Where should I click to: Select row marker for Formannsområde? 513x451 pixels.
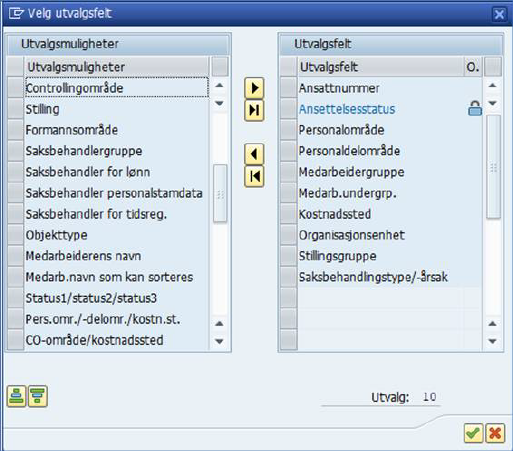(x=15, y=130)
